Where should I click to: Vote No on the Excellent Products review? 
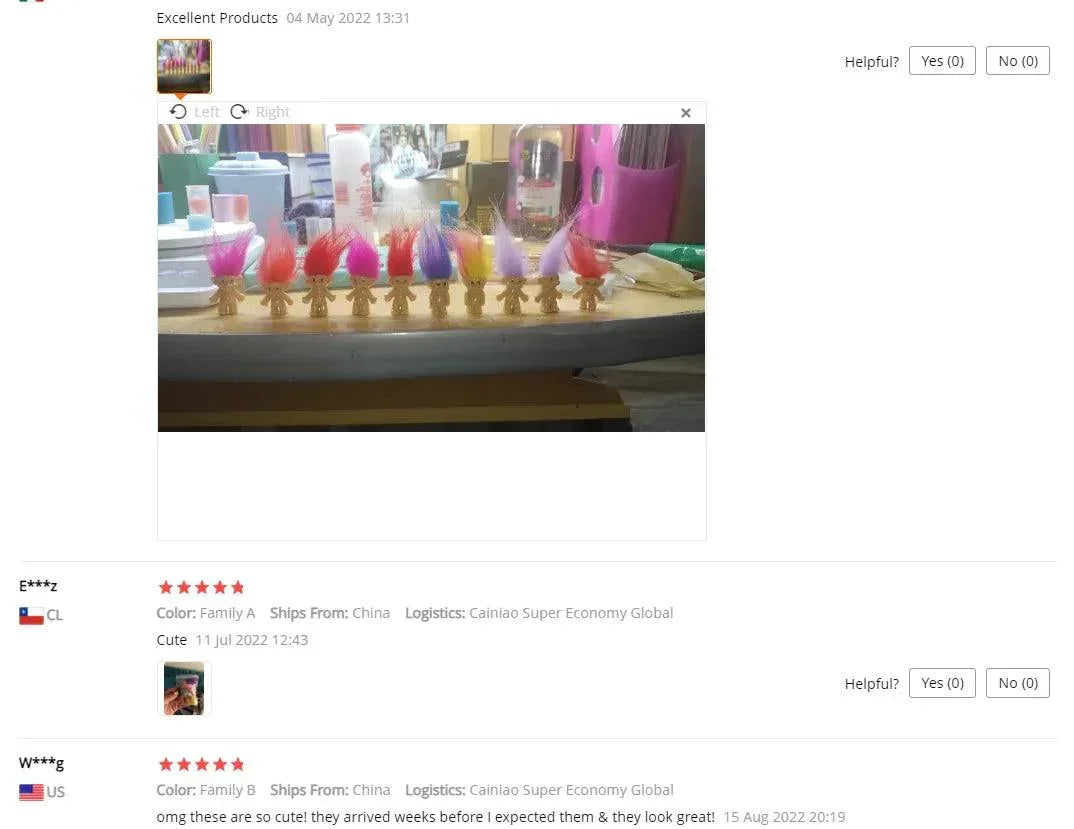click(x=1017, y=61)
